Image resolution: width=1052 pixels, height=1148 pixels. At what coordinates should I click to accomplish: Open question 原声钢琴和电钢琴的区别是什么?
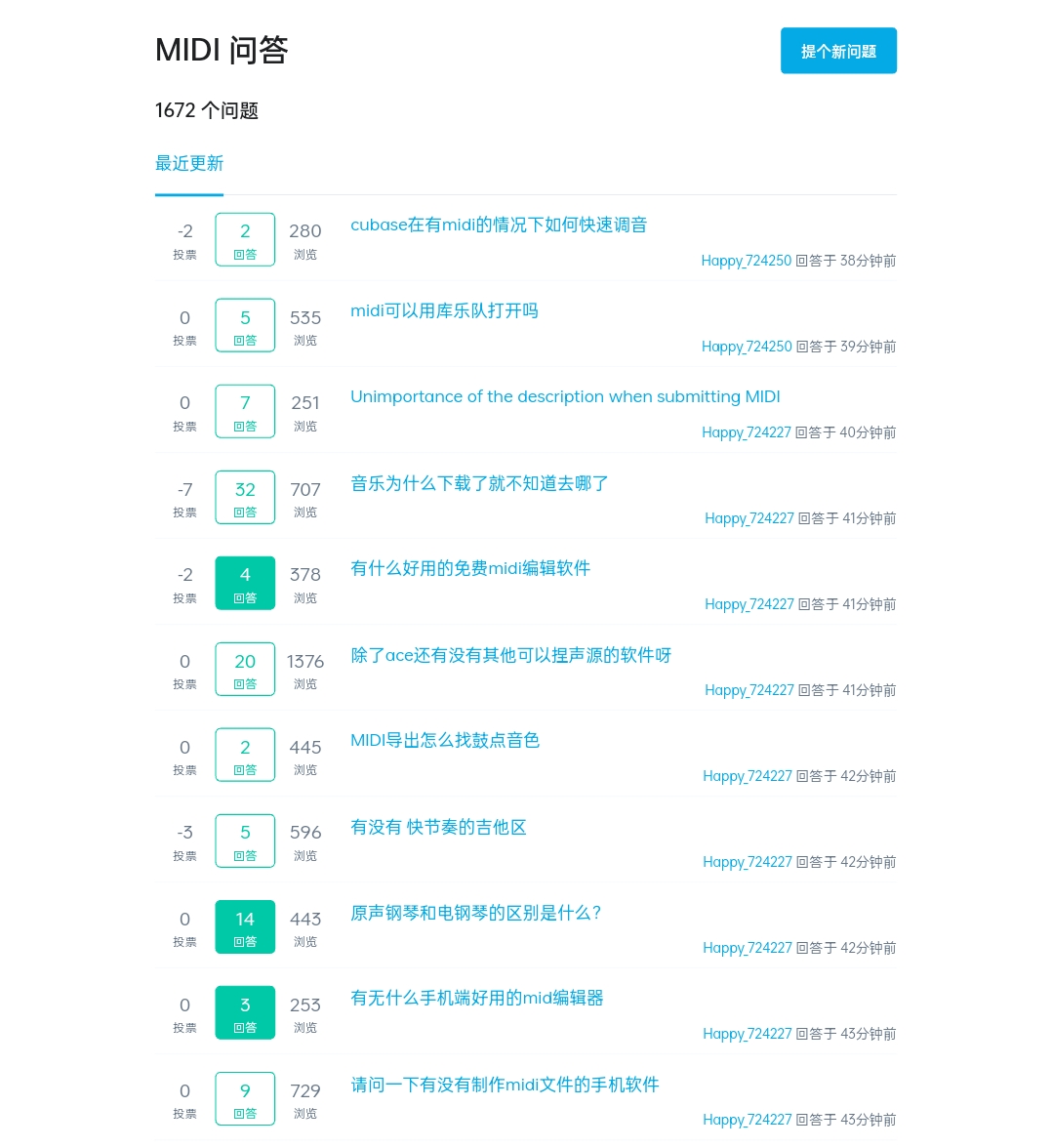click(476, 913)
